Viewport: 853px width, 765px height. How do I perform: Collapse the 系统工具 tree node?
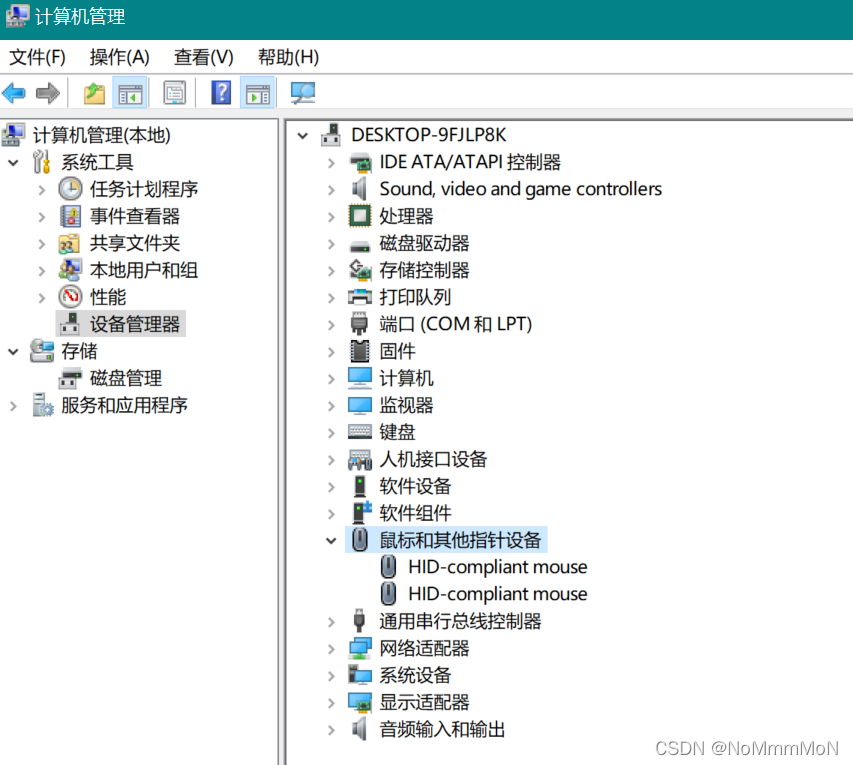13,162
